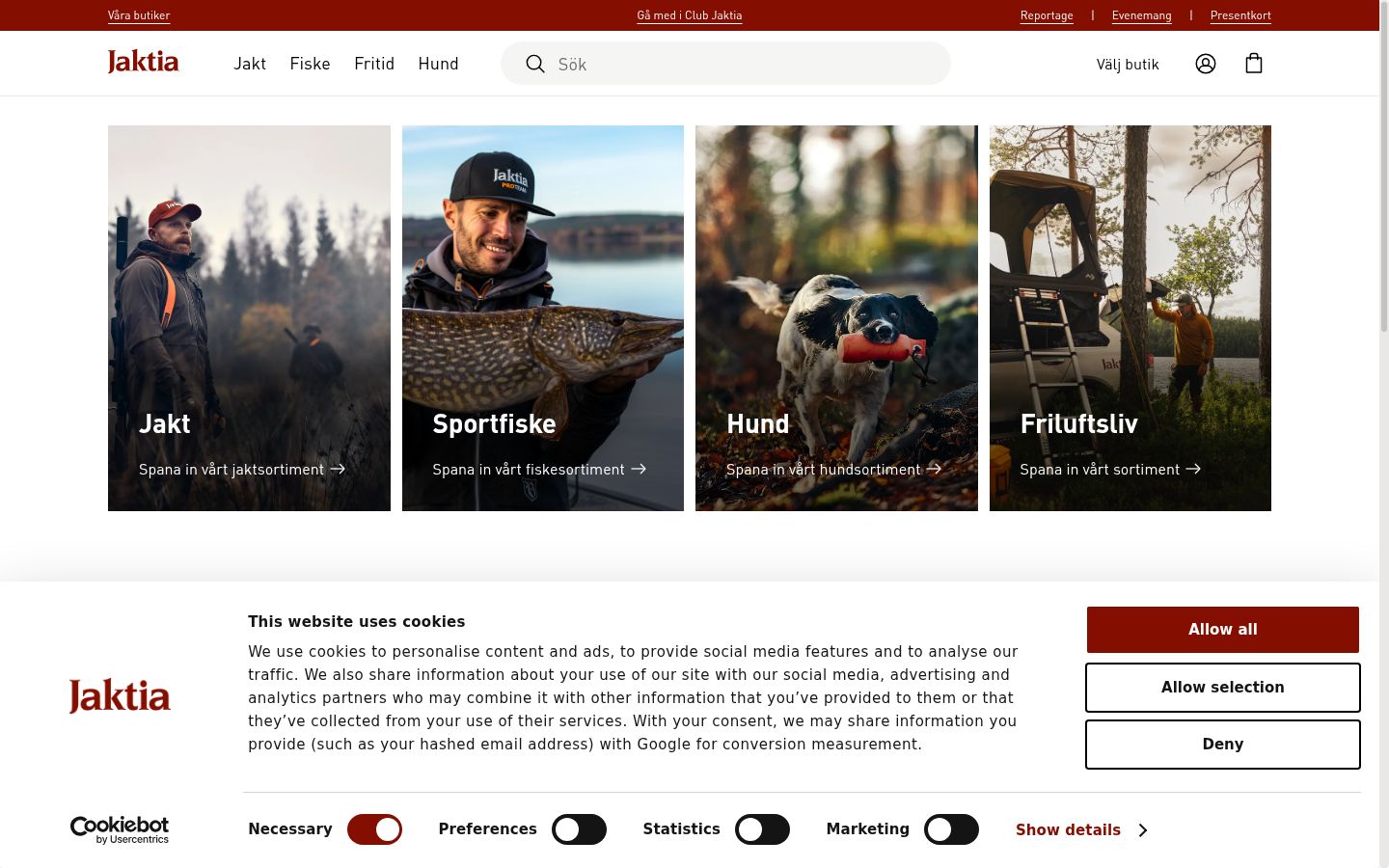The height and width of the screenshot is (868, 1389).
Task: Expand Show details chevron
Action: click(1143, 830)
